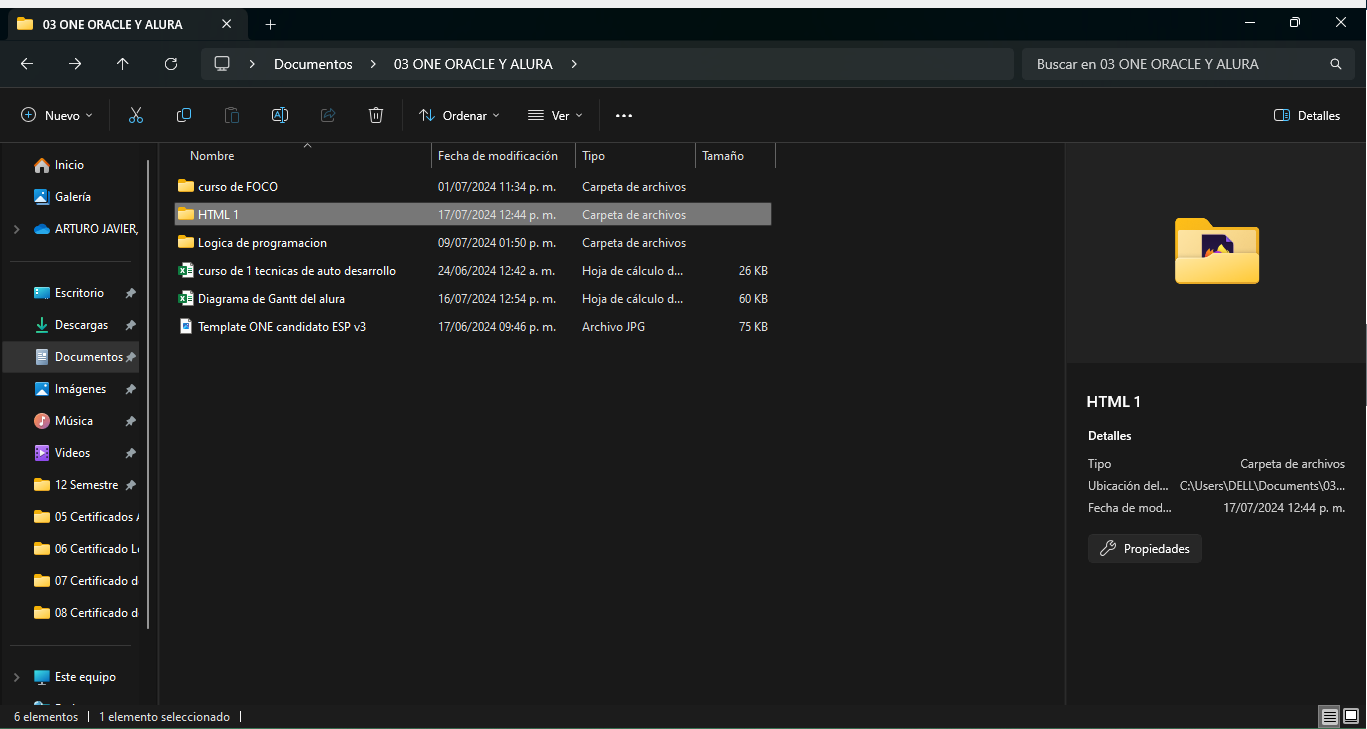Click the PC monitor icon in address bar
Image resolution: width=1367 pixels, height=729 pixels.
point(222,63)
